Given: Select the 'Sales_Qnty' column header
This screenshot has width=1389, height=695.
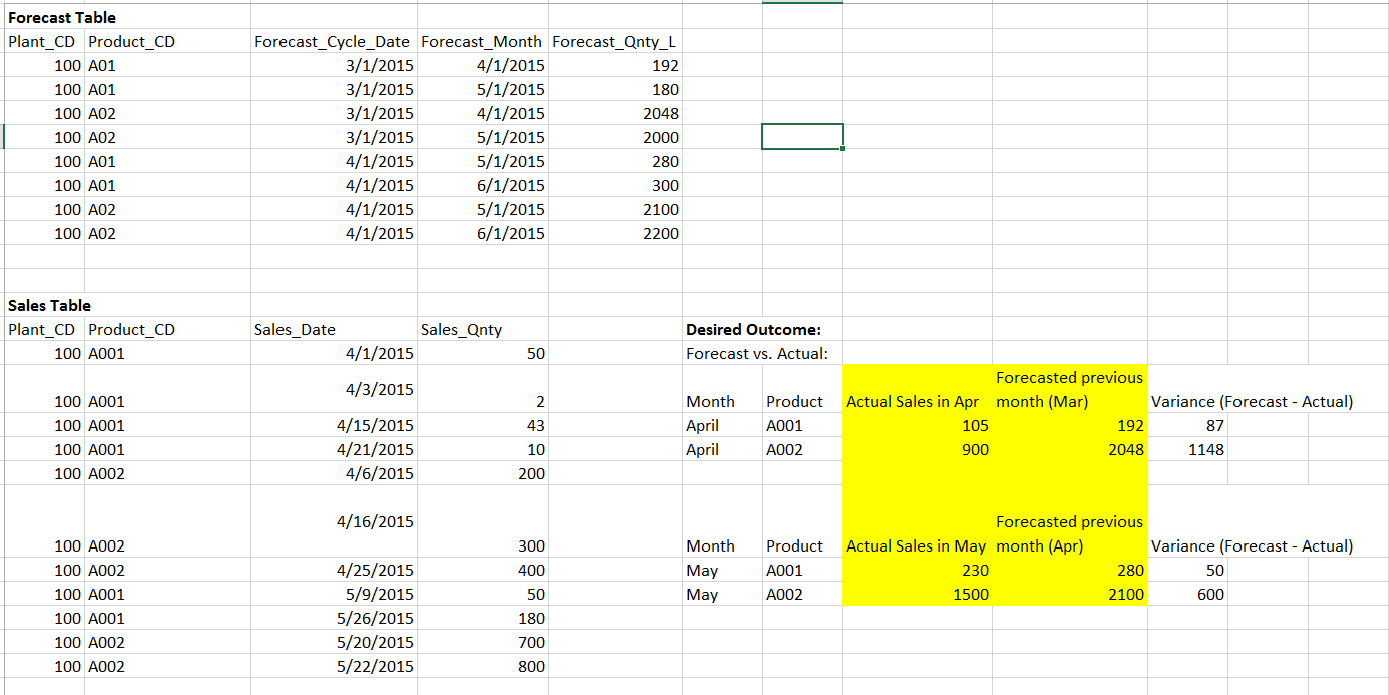Looking at the screenshot, I should tap(482, 329).
